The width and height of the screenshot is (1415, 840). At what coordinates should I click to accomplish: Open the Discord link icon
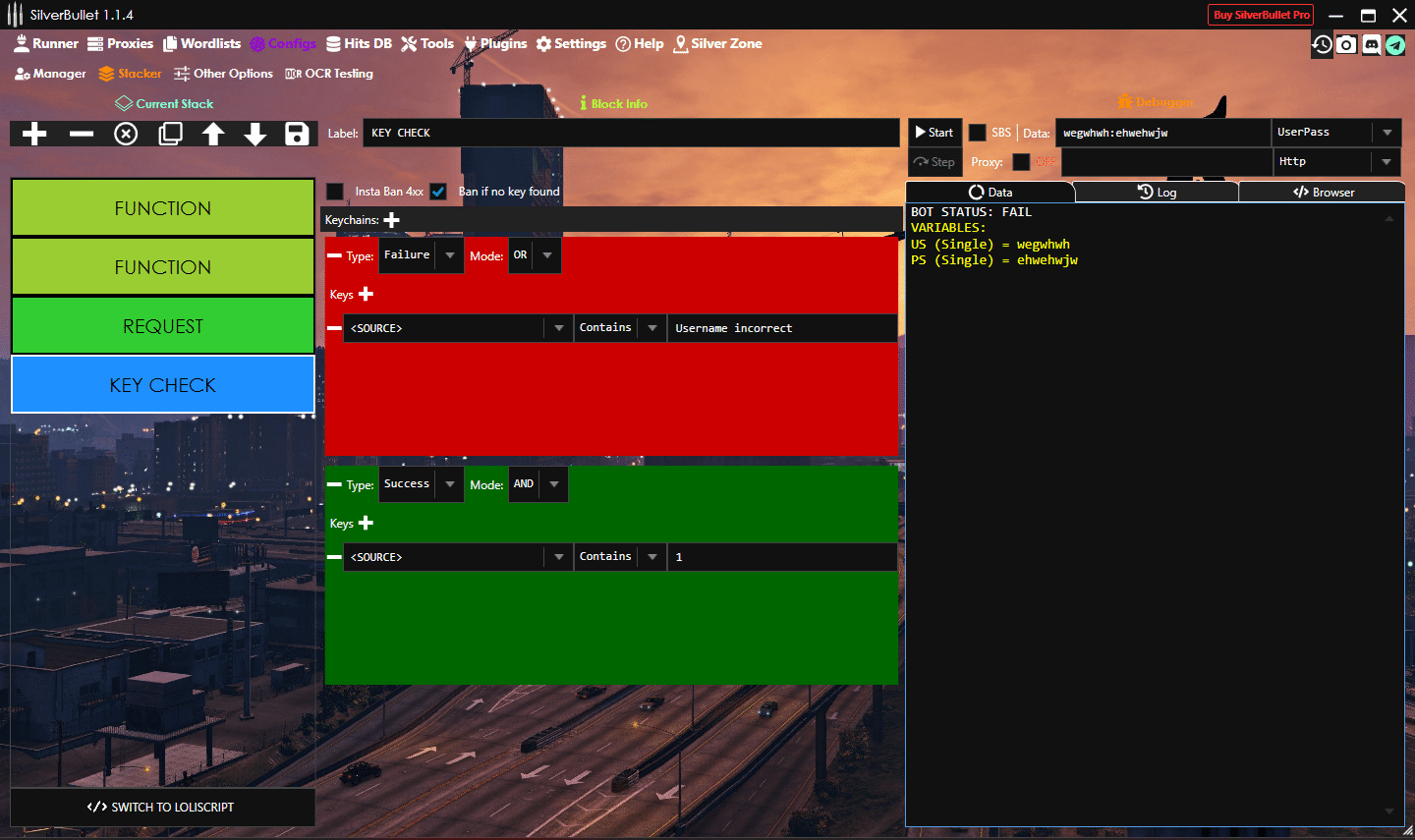(1371, 44)
